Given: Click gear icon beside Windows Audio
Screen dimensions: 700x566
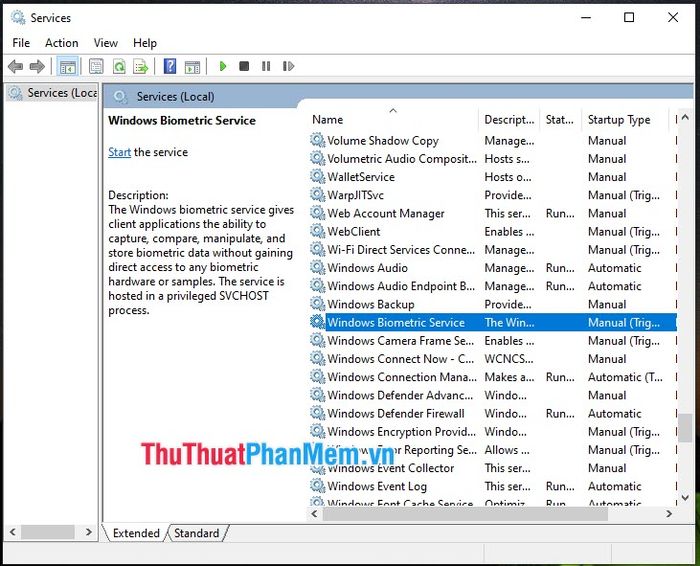Looking at the screenshot, I should 317,267.
